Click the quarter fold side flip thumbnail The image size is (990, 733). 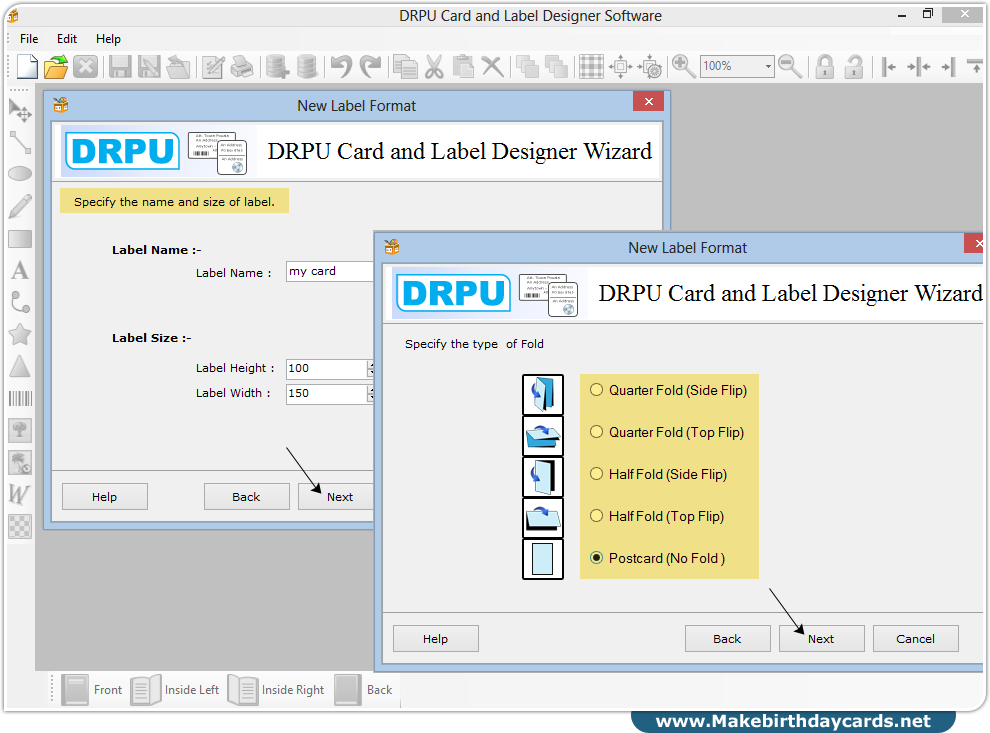tap(543, 395)
